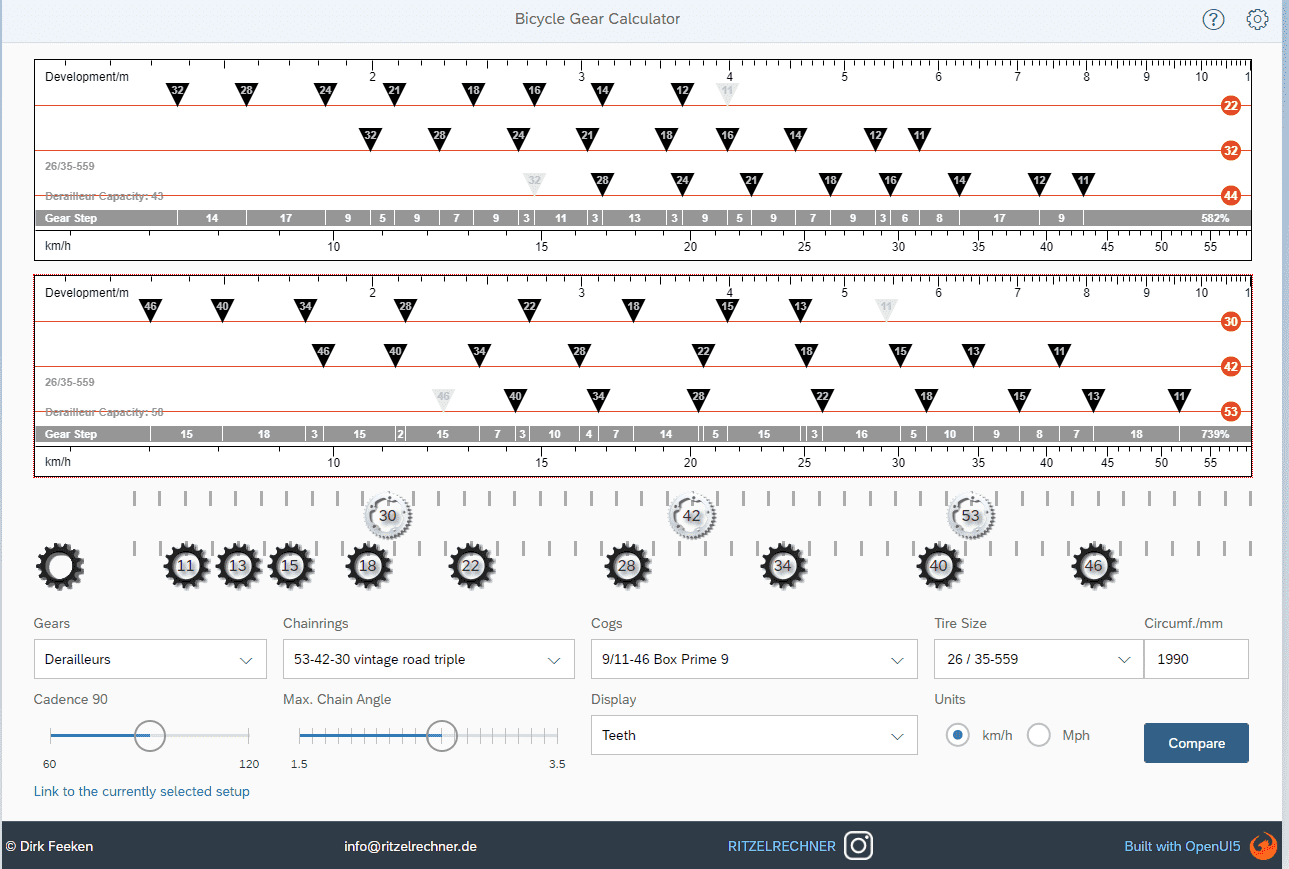Select the 46-tooth cog sprocket

1094,566
